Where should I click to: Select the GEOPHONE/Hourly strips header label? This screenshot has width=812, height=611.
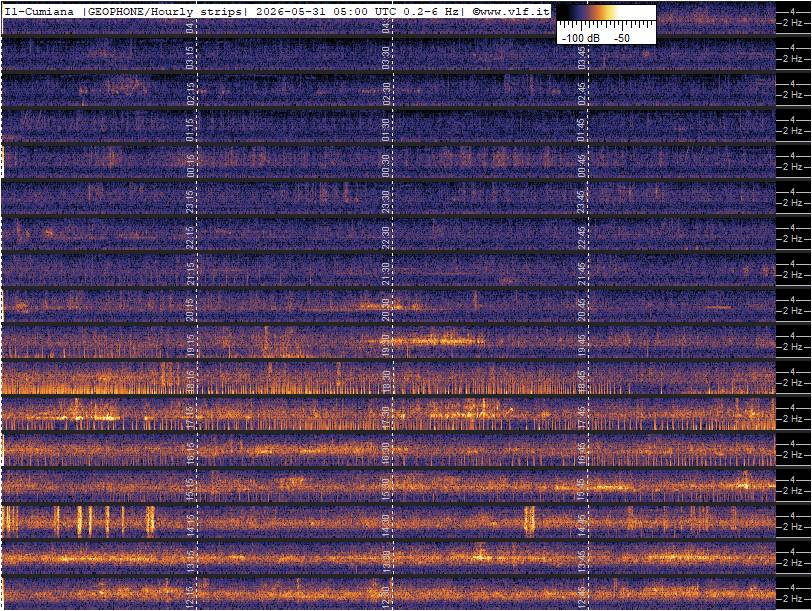[x=164, y=12]
